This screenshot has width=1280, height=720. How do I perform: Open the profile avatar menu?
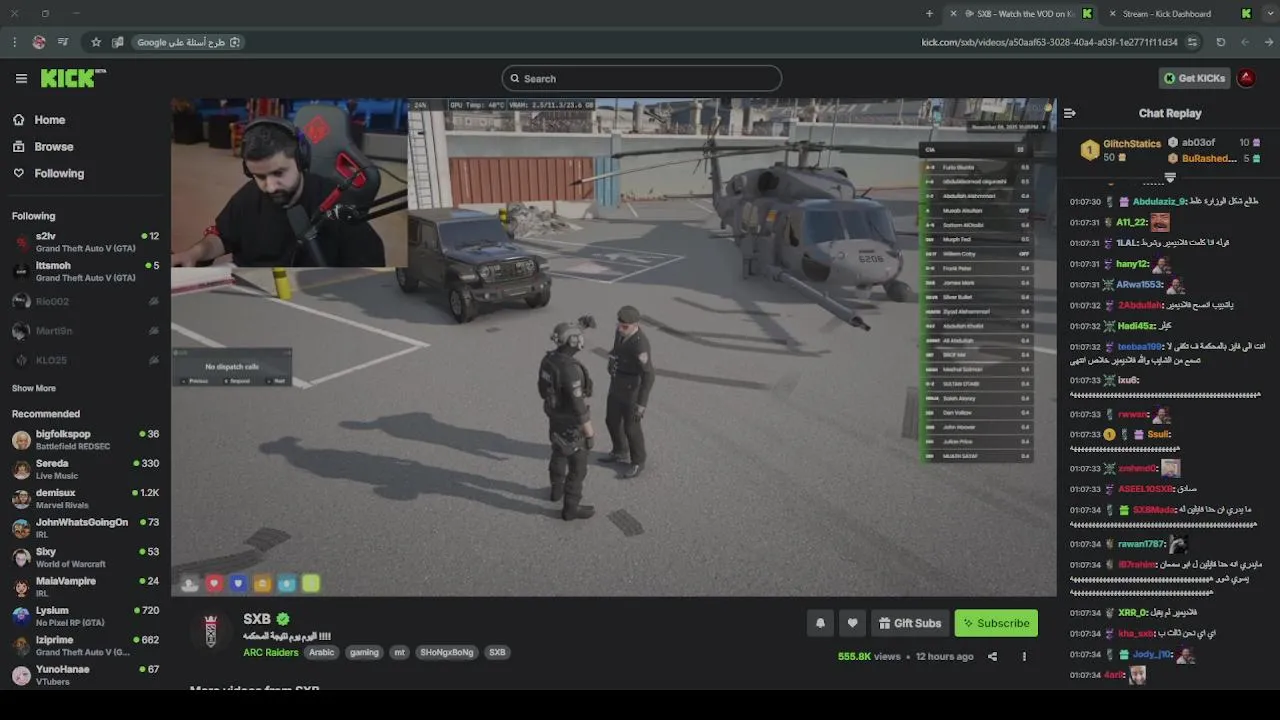tap(1246, 78)
